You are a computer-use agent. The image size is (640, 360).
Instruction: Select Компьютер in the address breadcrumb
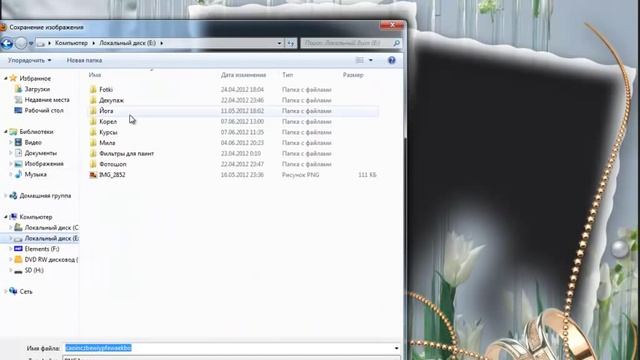pyautogui.click(x=71, y=43)
